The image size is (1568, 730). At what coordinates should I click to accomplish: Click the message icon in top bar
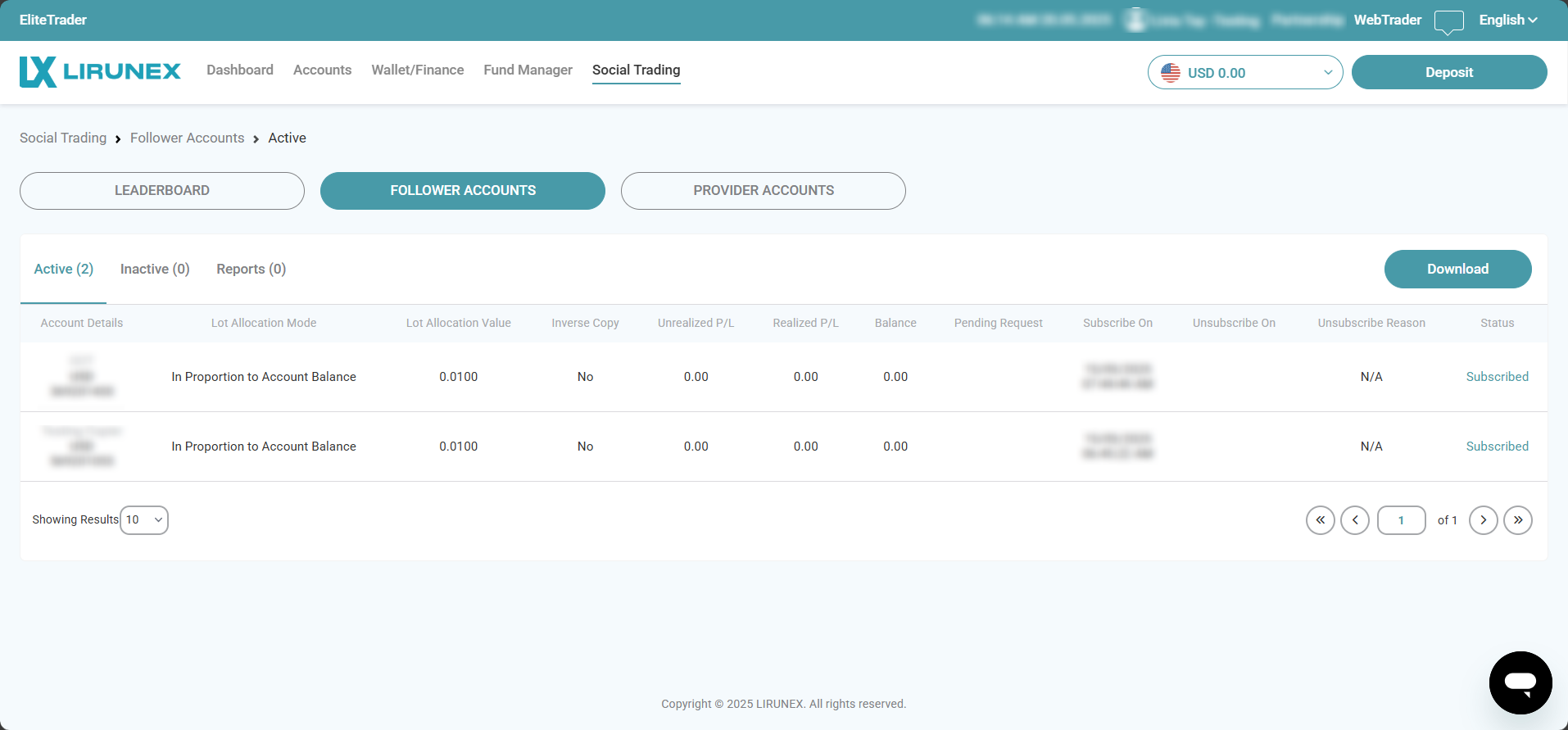click(x=1448, y=21)
